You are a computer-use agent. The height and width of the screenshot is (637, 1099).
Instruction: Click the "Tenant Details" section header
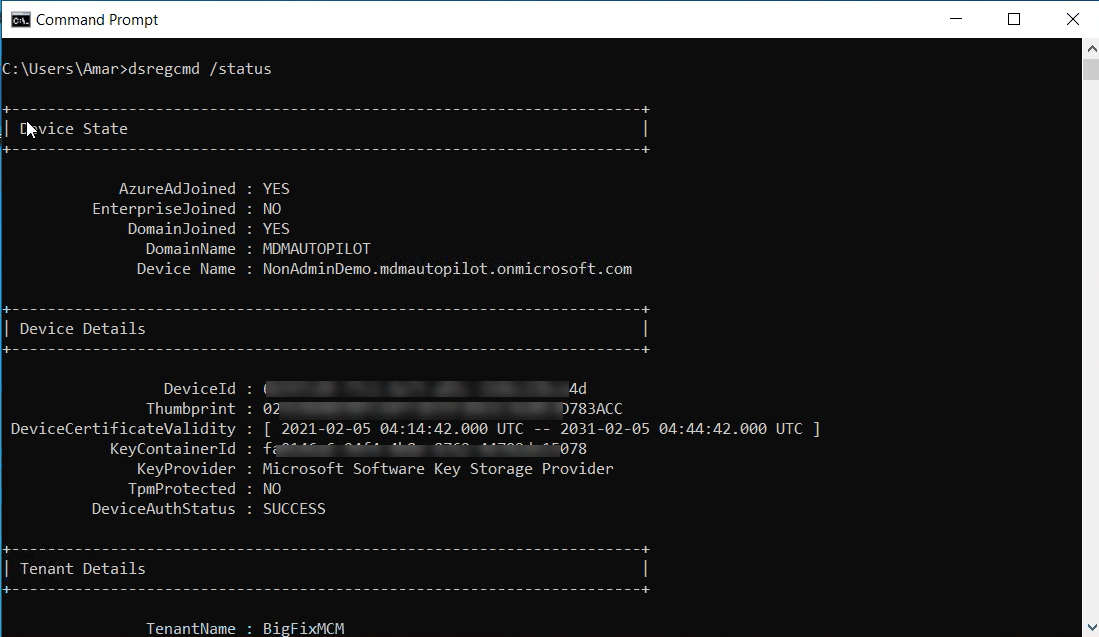[x=82, y=569]
